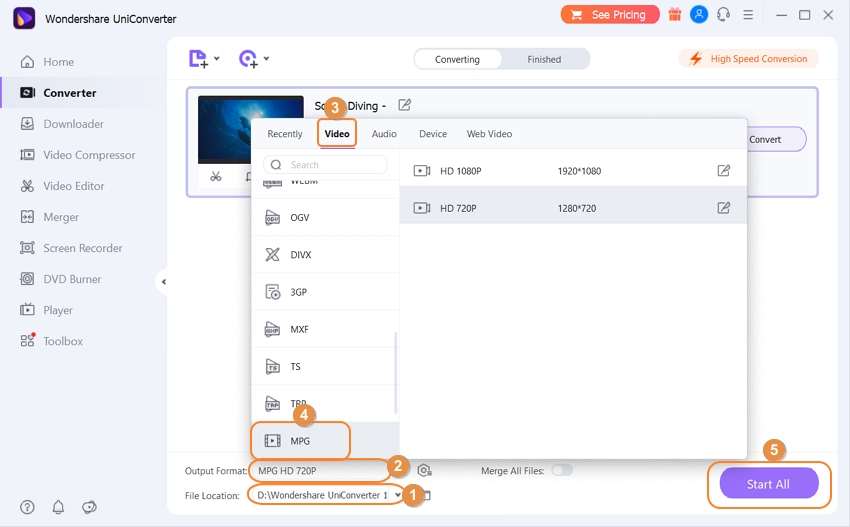Edit the HD 720P preset settings
Viewport: 850px width, 527px height.
point(724,208)
